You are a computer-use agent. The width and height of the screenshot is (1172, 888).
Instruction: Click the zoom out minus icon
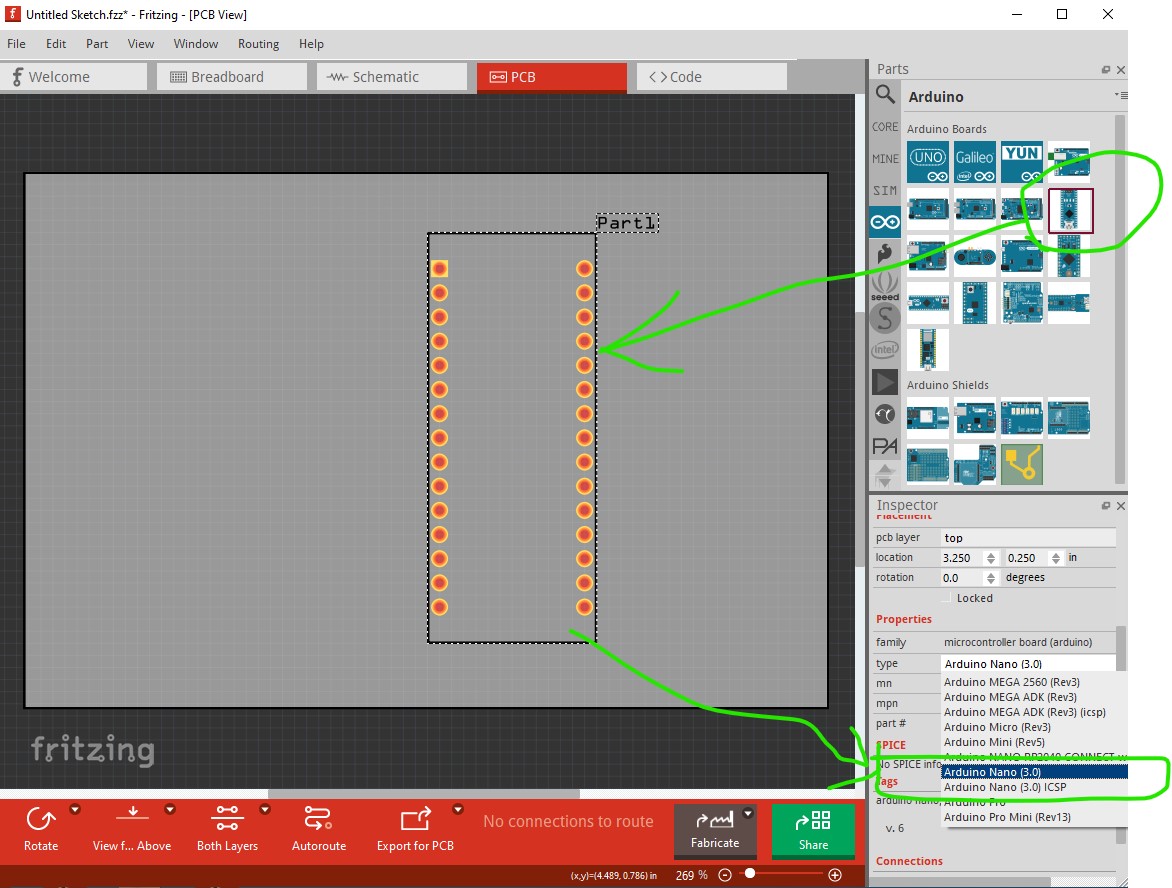pyautogui.click(x=724, y=875)
